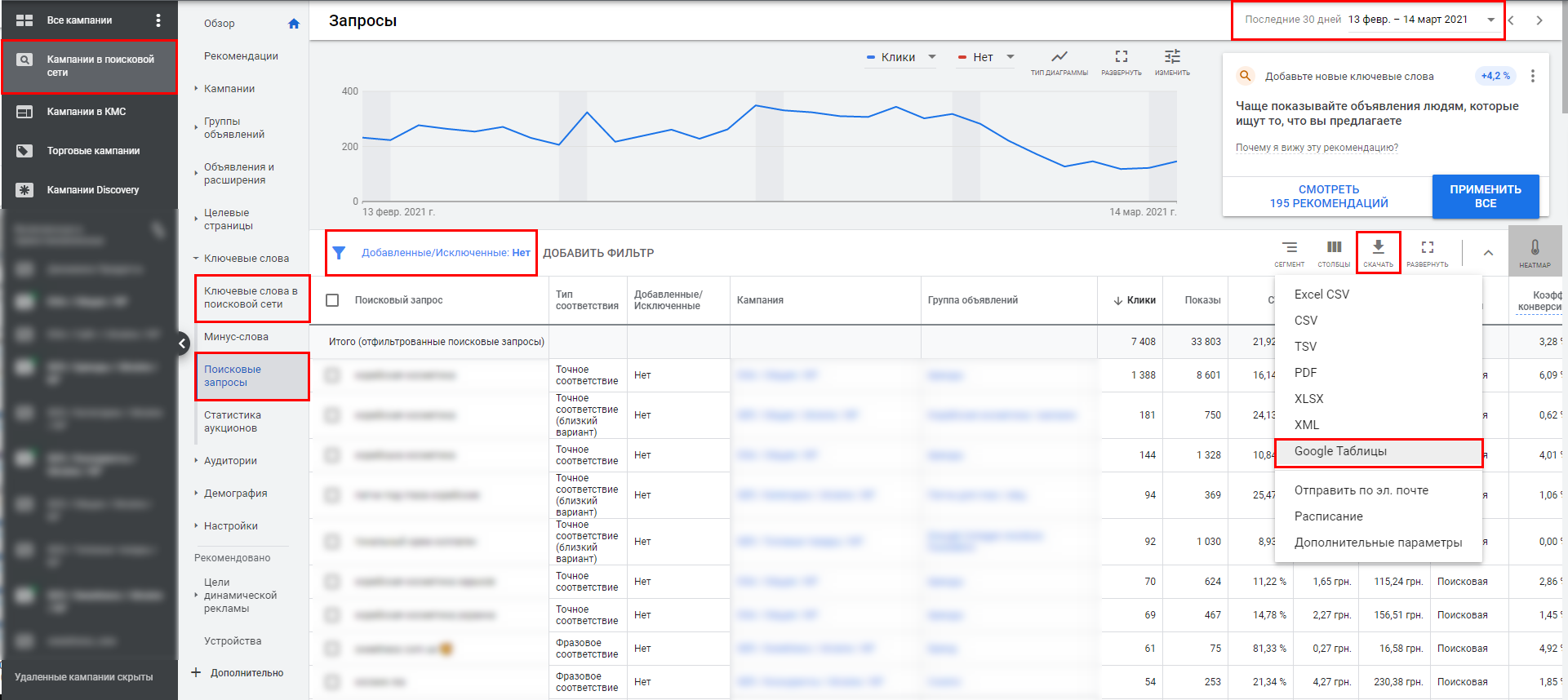This screenshot has height=700, width=1568.
Task: Open the Сегмент icon in table toolbar
Action: (x=1290, y=247)
